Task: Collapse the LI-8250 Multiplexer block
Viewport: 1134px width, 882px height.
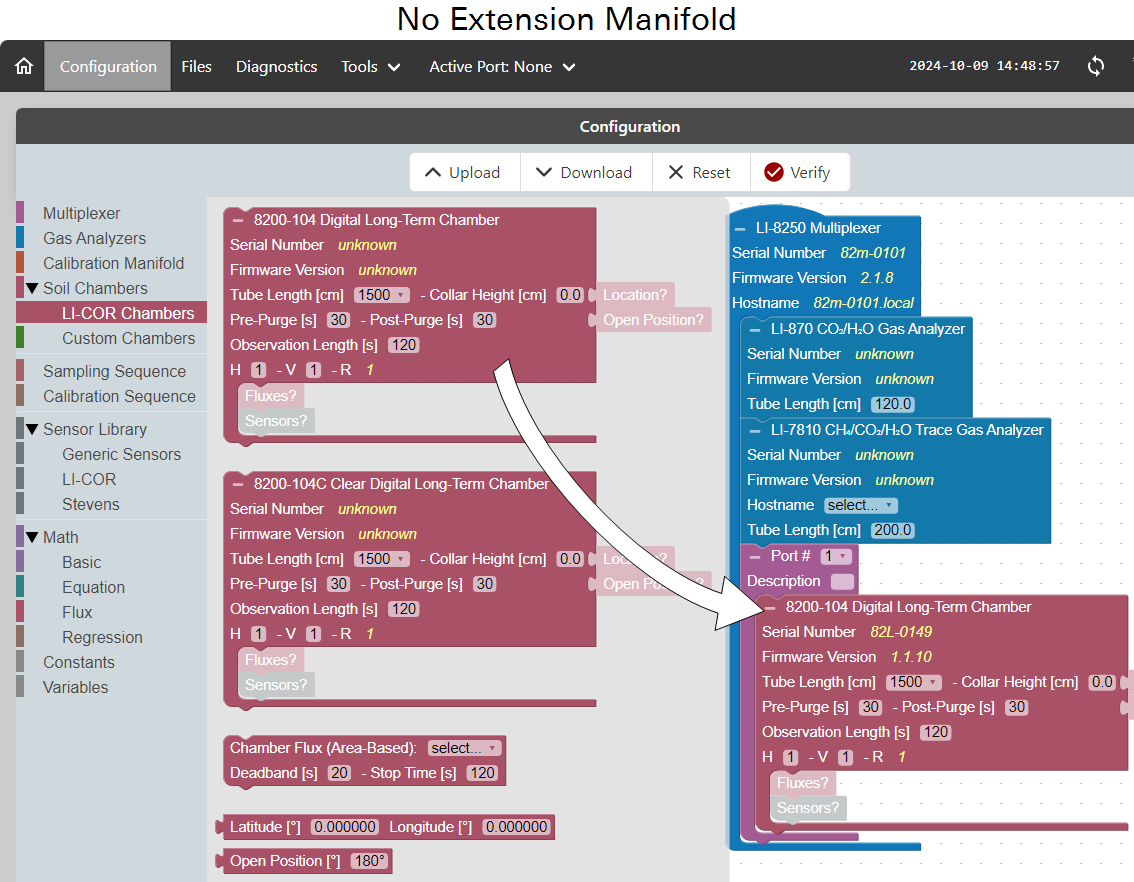Action: [x=740, y=228]
